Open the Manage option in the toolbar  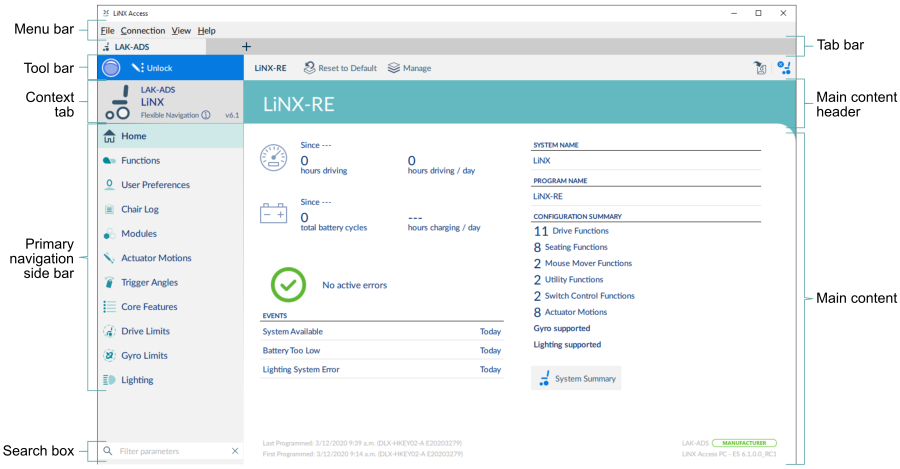[x=409, y=68]
